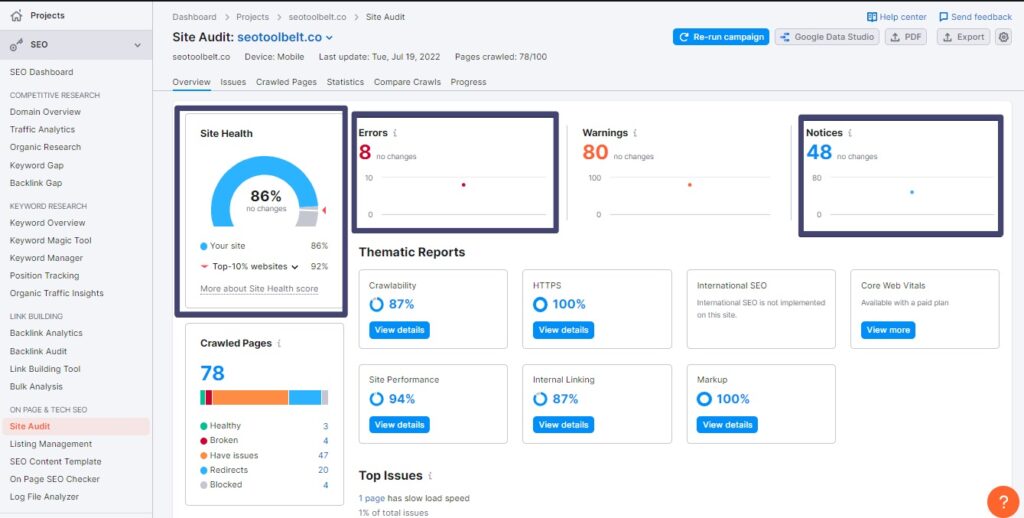This screenshot has width=1024, height=518.
Task: Open the settings gear icon
Action: (x=1002, y=37)
